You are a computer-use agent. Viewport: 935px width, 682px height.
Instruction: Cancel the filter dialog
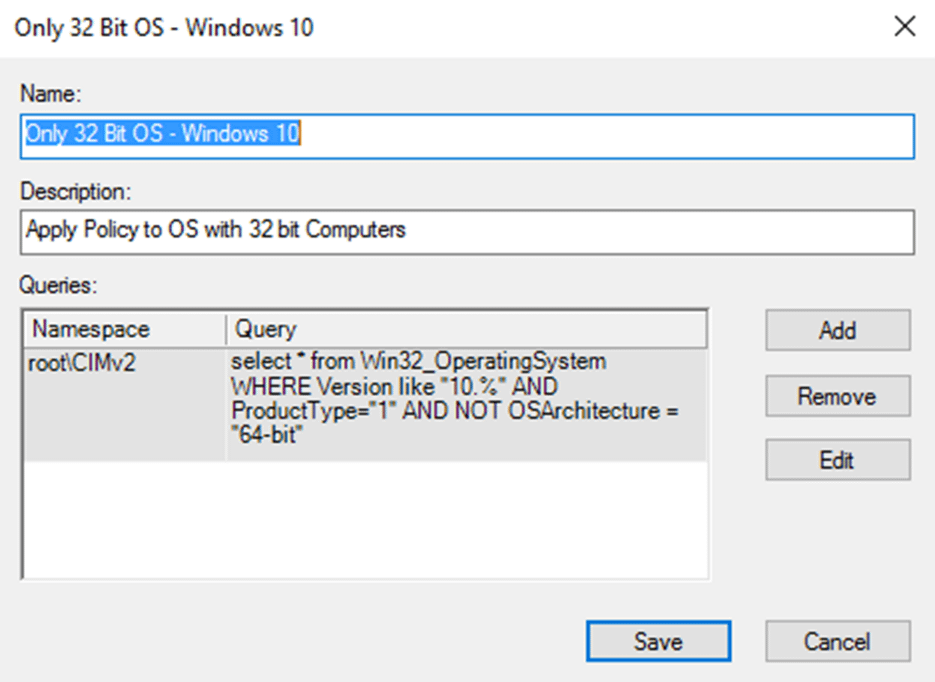(838, 641)
